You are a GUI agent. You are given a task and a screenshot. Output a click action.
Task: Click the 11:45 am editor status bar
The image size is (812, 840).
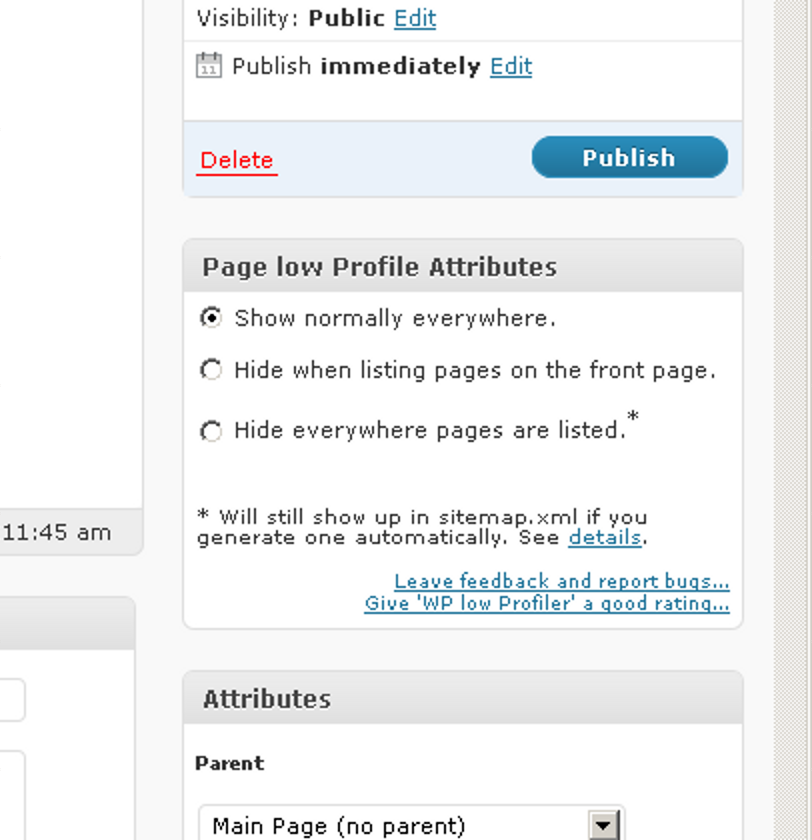pyautogui.click(x=71, y=532)
